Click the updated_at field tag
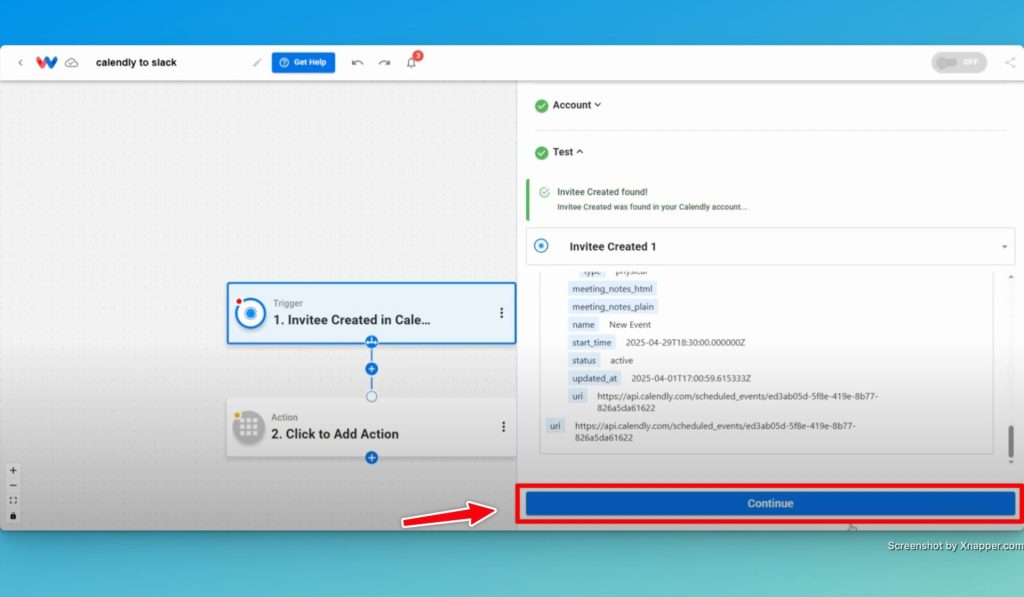The height and width of the screenshot is (597, 1024). [x=594, y=378]
